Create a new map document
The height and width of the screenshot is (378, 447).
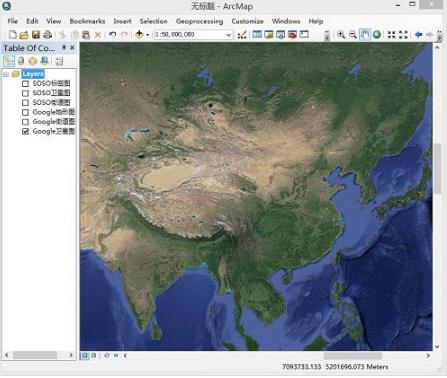[13, 34]
